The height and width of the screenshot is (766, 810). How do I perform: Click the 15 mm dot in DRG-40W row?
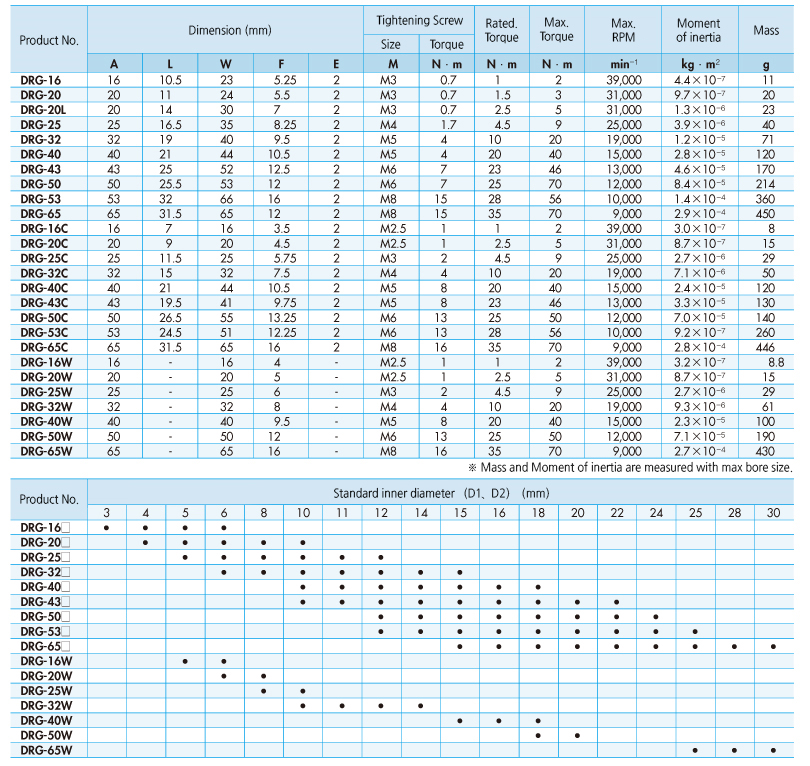[460, 721]
